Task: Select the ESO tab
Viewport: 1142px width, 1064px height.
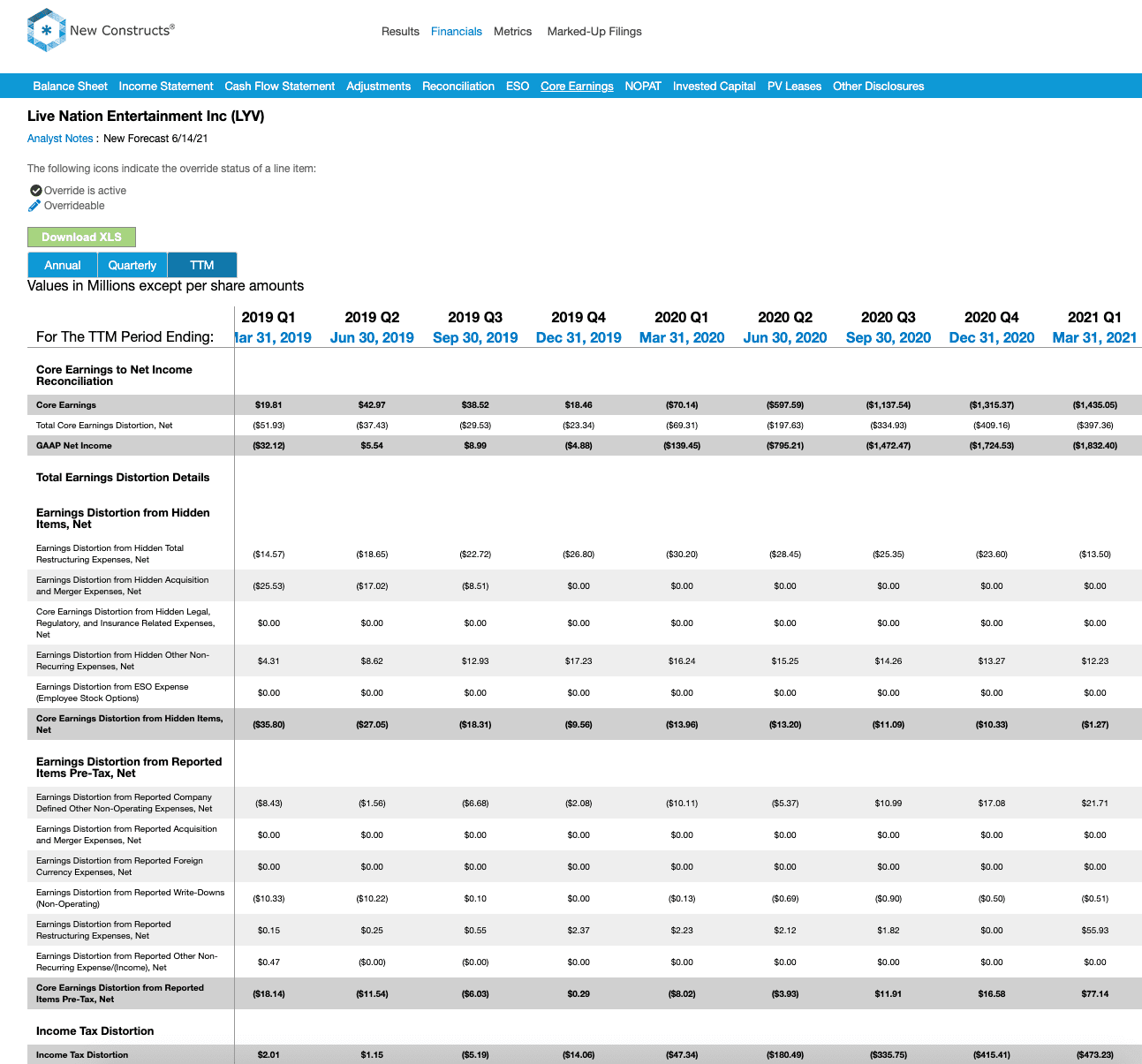Action: coord(518,87)
